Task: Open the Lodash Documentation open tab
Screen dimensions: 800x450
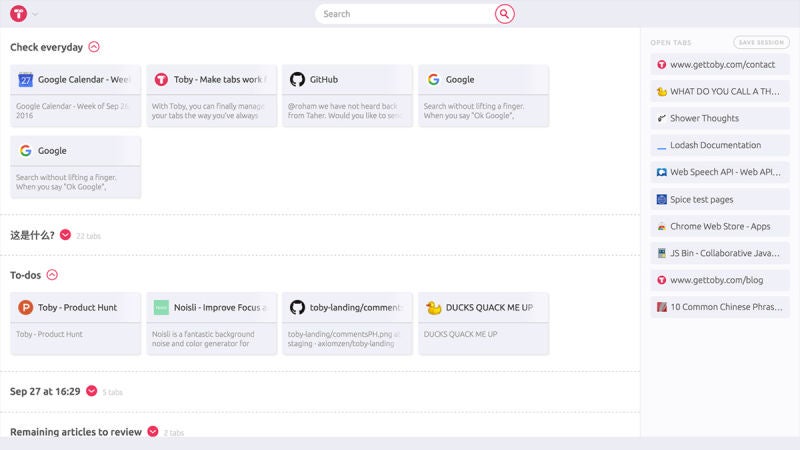Action: point(715,146)
